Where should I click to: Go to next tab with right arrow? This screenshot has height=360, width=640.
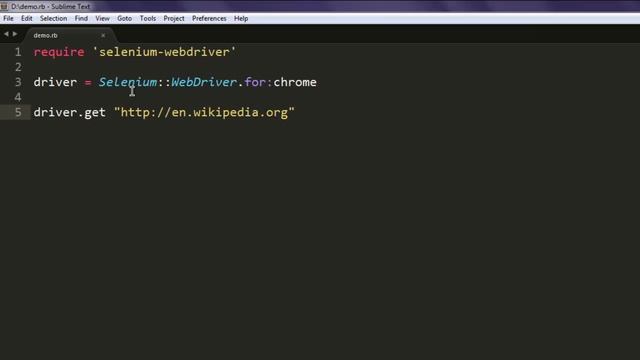pyautogui.click(x=15, y=34)
